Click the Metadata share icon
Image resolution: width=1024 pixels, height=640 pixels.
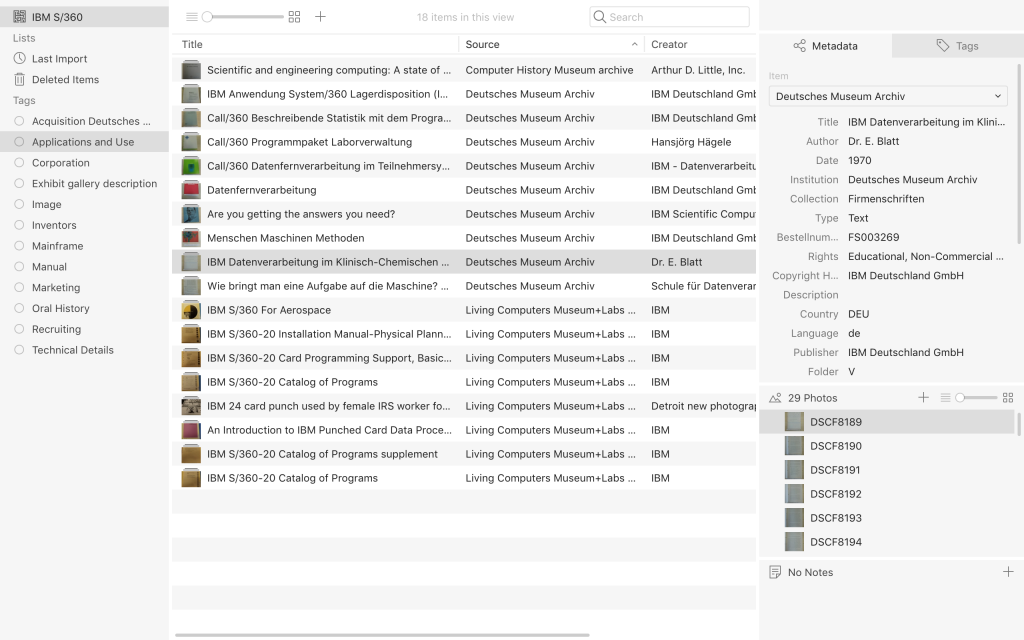coord(799,46)
